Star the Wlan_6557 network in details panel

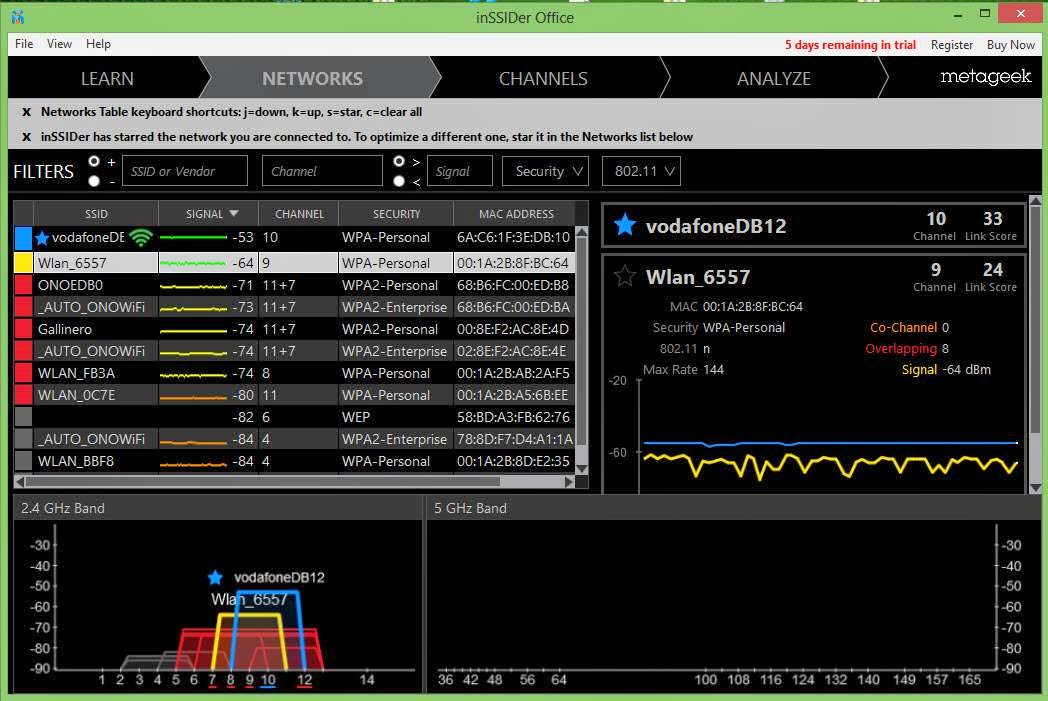(625, 277)
